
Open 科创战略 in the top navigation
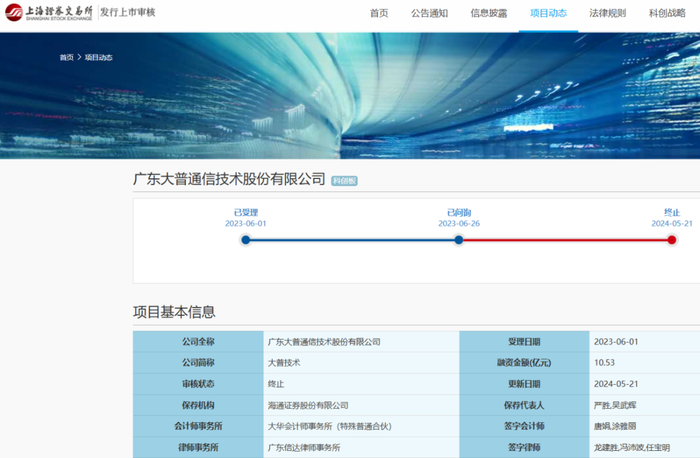[667, 13]
